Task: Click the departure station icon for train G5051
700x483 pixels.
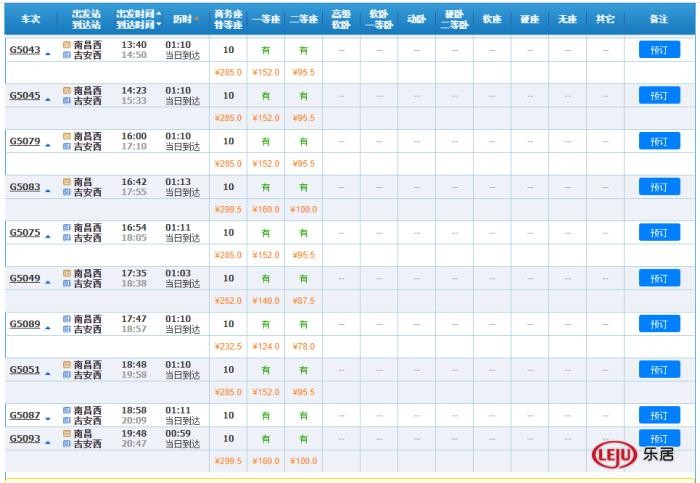Action: click(x=67, y=365)
